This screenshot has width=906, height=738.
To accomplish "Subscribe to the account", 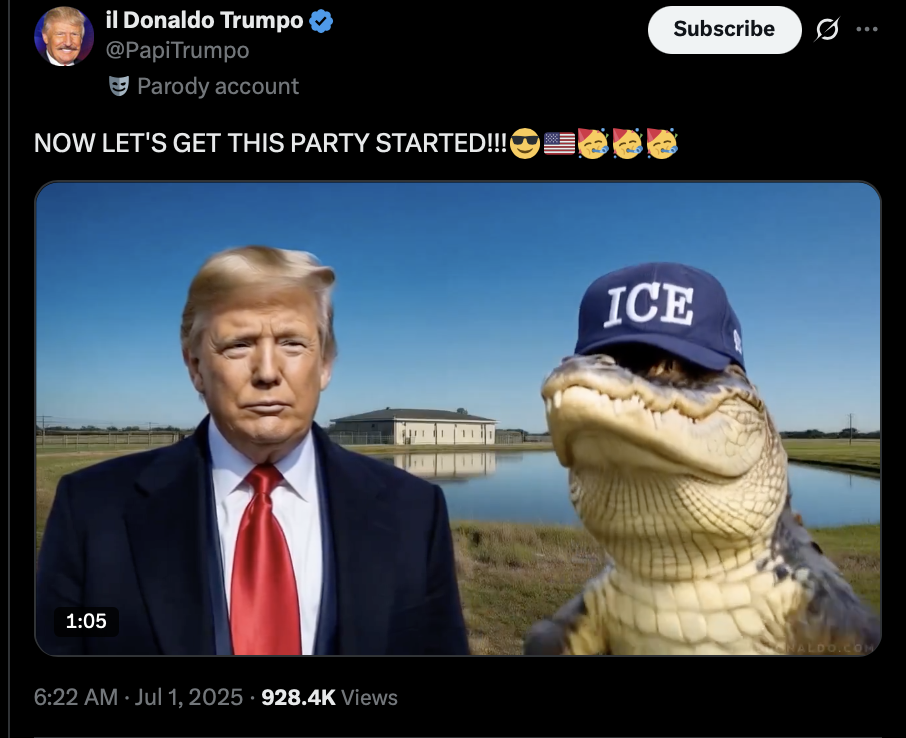I will [x=725, y=29].
